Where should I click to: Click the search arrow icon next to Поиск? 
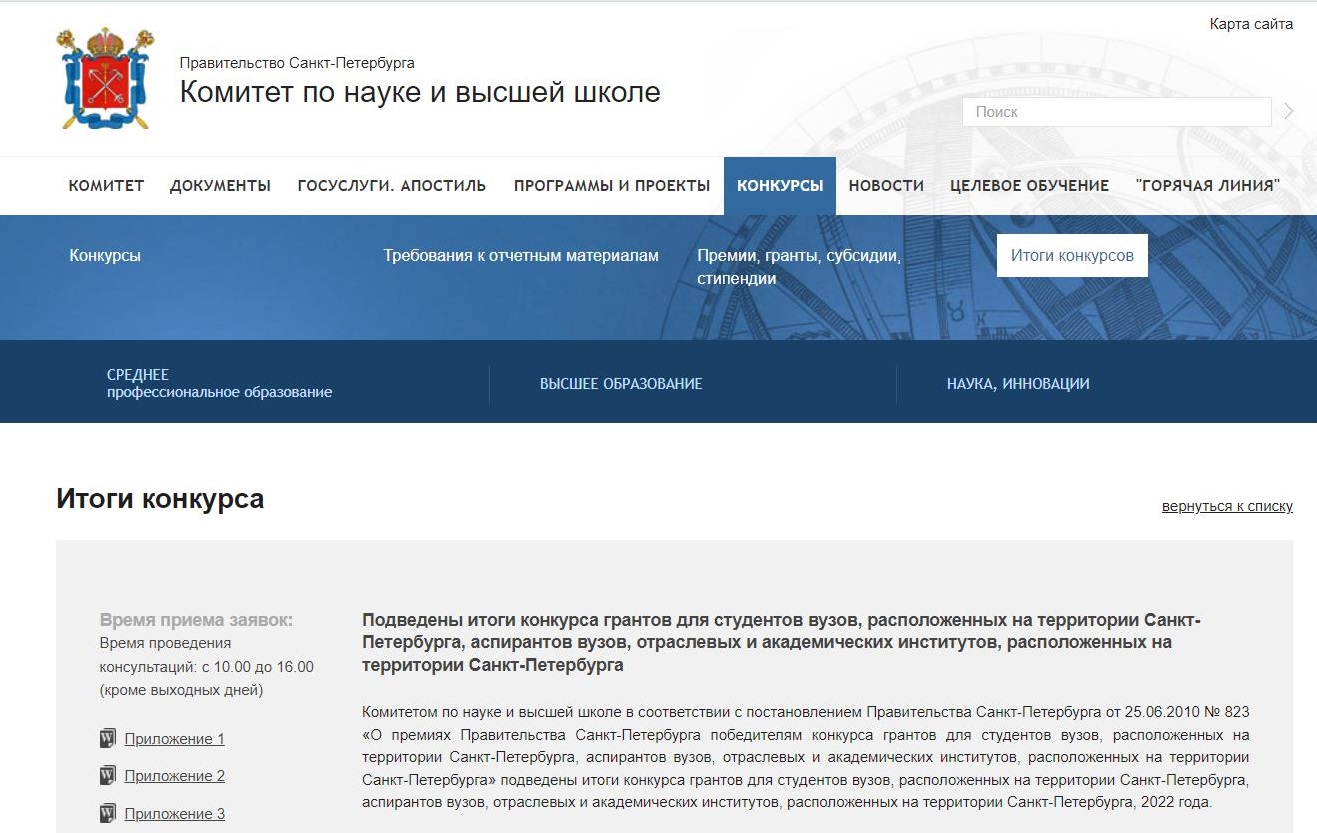(1289, 111)
